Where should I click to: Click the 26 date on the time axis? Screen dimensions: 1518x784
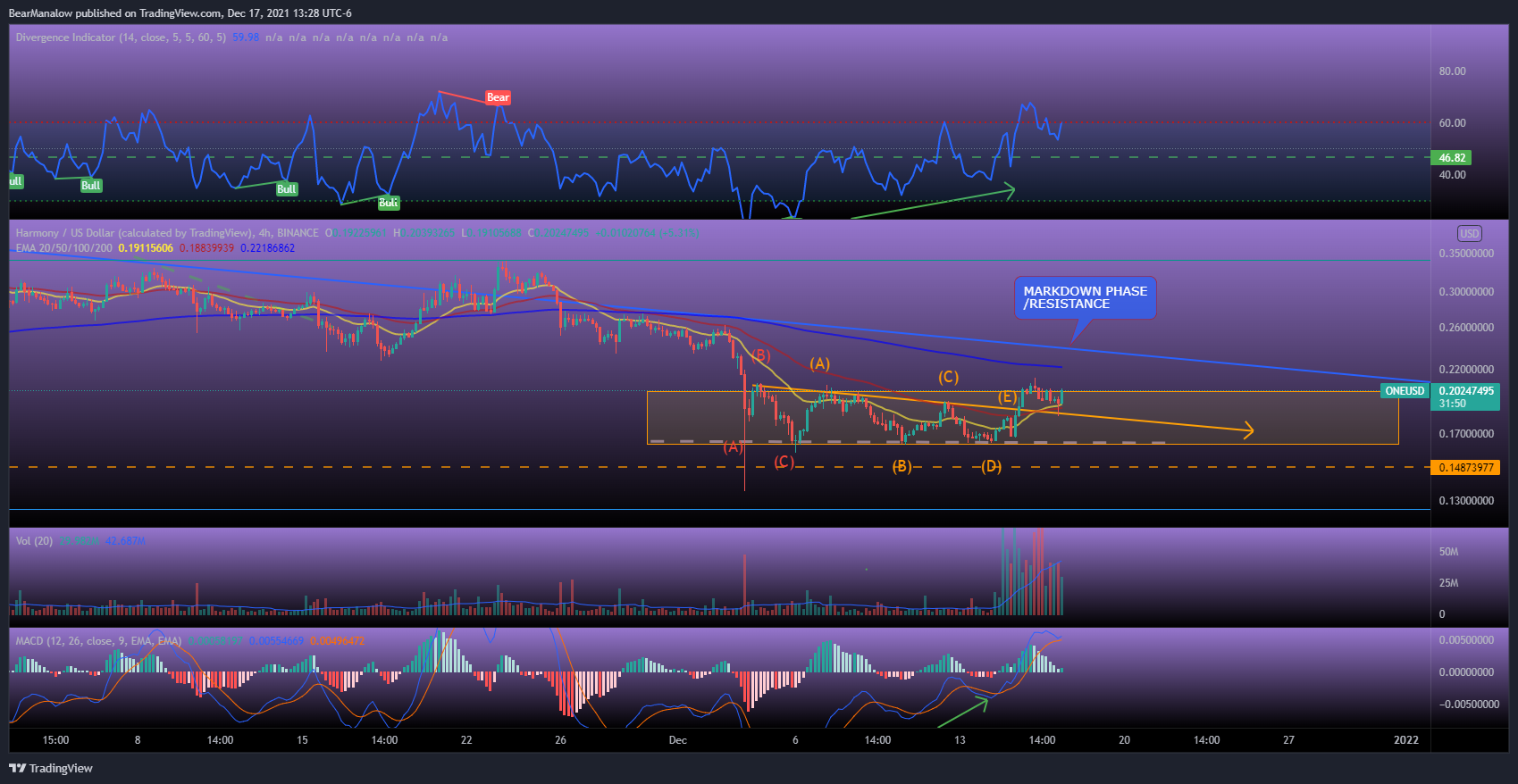pyautogui.click(x=560, y=740)
